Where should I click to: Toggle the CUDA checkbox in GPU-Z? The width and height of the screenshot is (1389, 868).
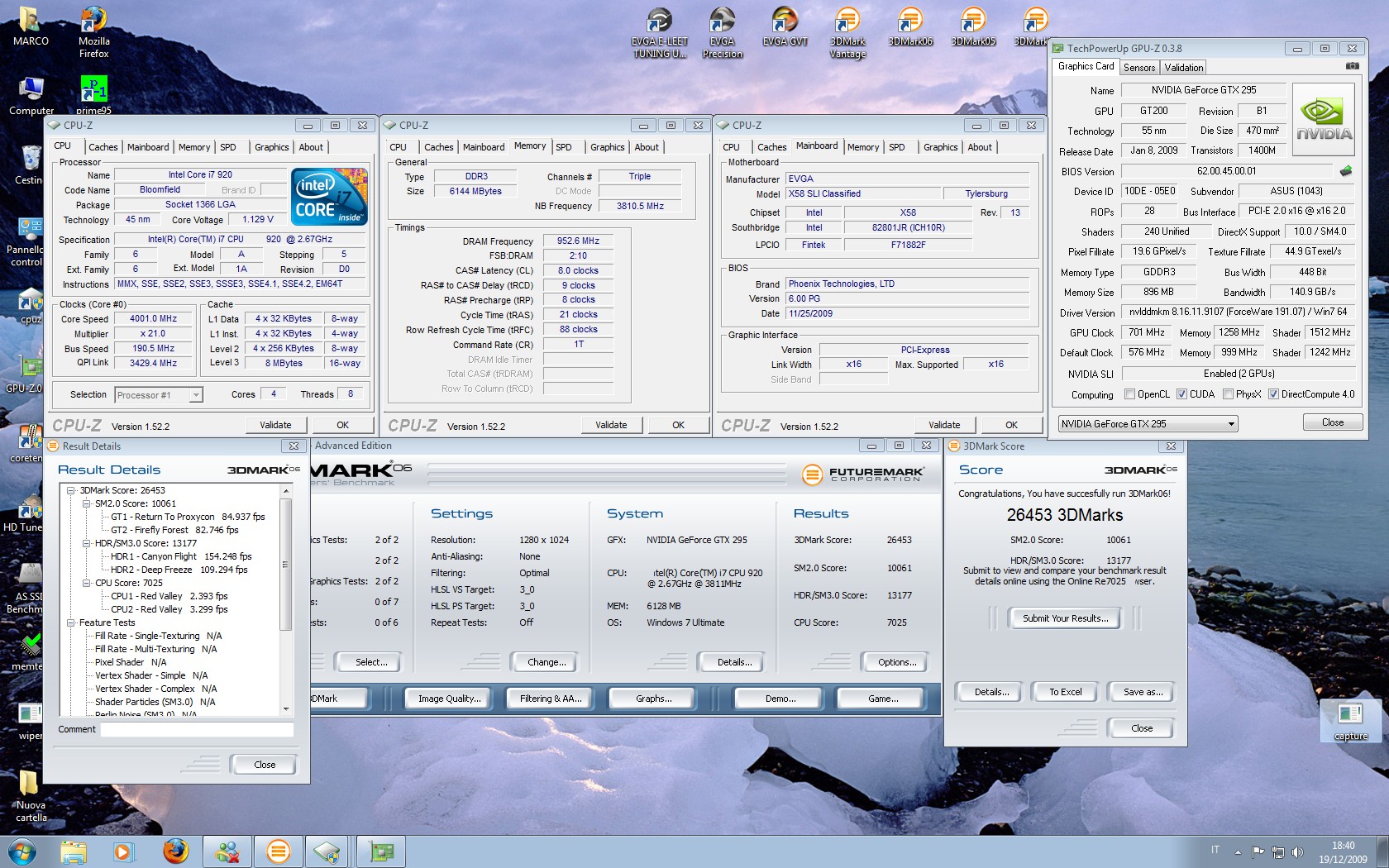1181,394
